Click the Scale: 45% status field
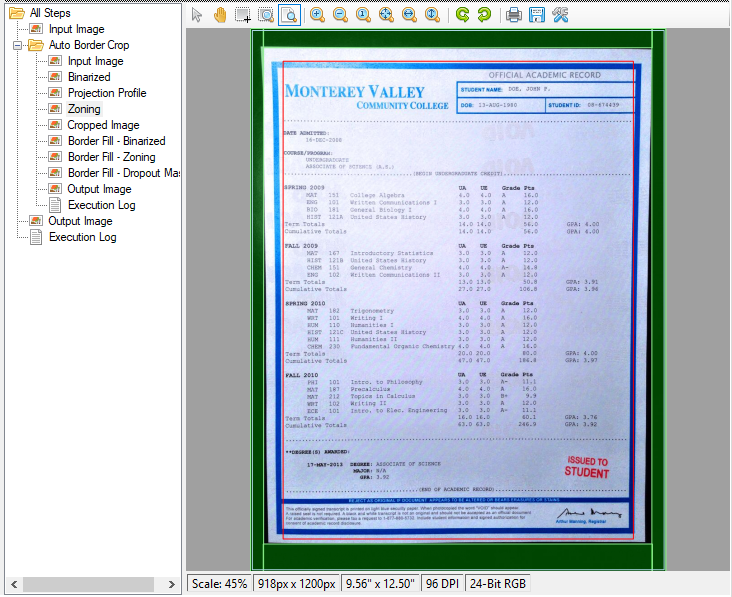Image resolution: width=732 pixels, height=597 pixels. coord(219,584)
